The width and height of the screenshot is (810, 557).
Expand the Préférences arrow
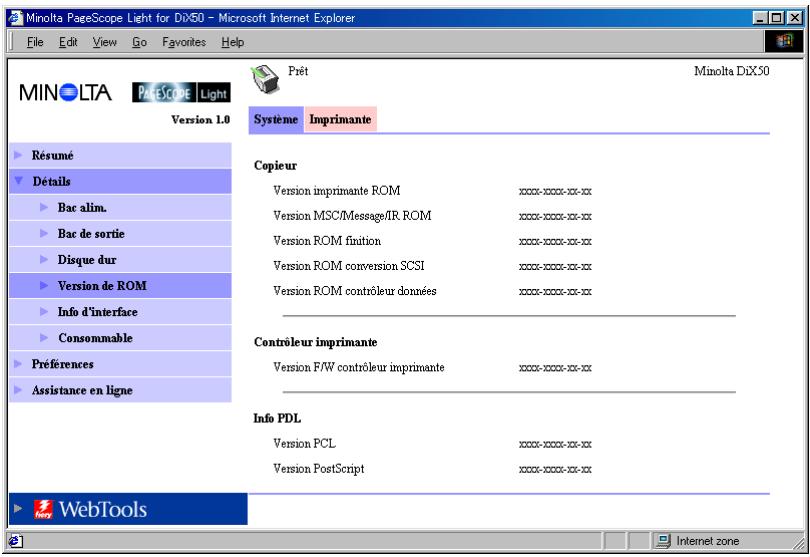[18, 363]
